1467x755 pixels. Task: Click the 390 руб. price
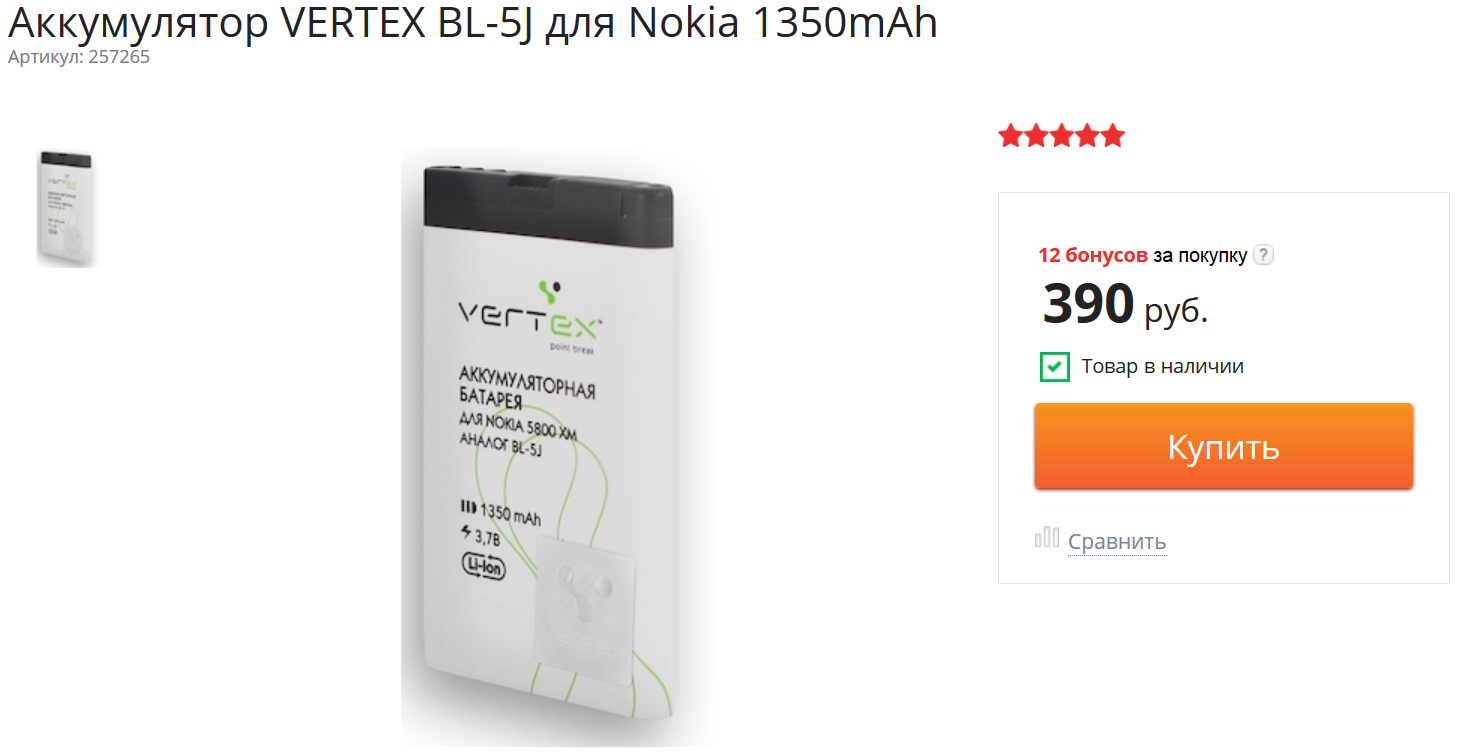[1126, 305]
